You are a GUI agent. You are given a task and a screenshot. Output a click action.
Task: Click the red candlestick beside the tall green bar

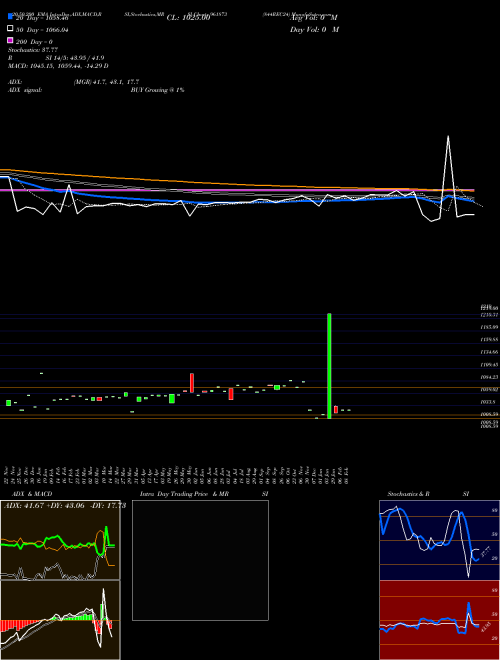[x=336, y=410]
